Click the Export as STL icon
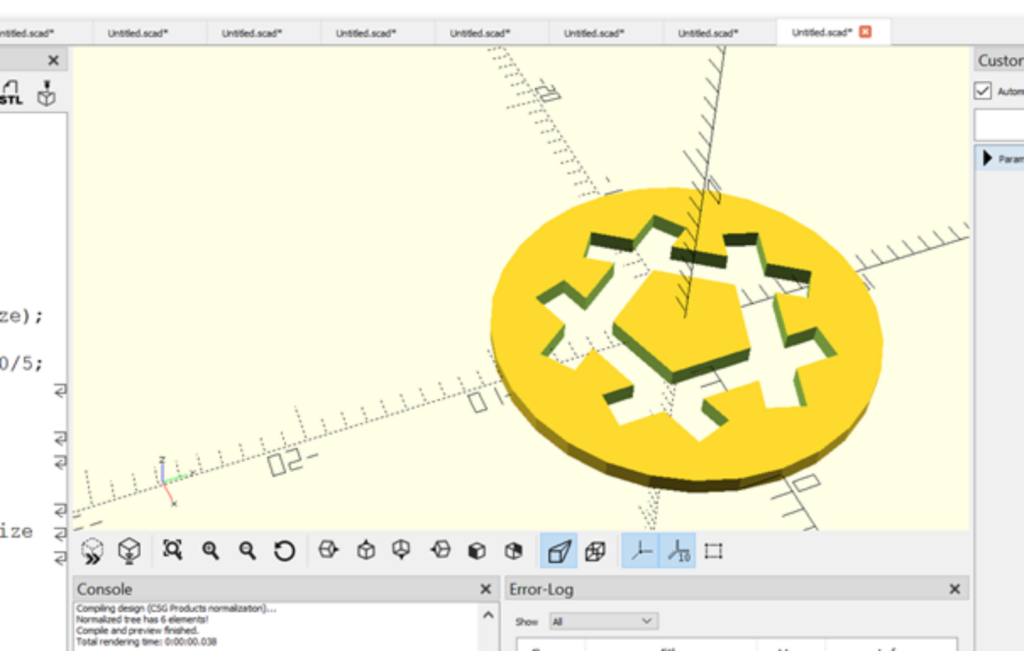This screenshot has height=651, width=1024. 11,93
